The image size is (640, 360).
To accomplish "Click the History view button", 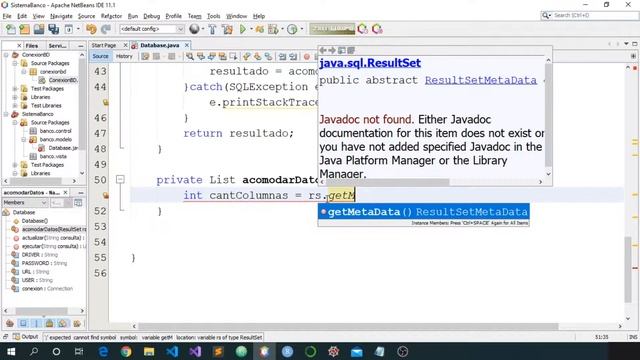I will point(124,56).
